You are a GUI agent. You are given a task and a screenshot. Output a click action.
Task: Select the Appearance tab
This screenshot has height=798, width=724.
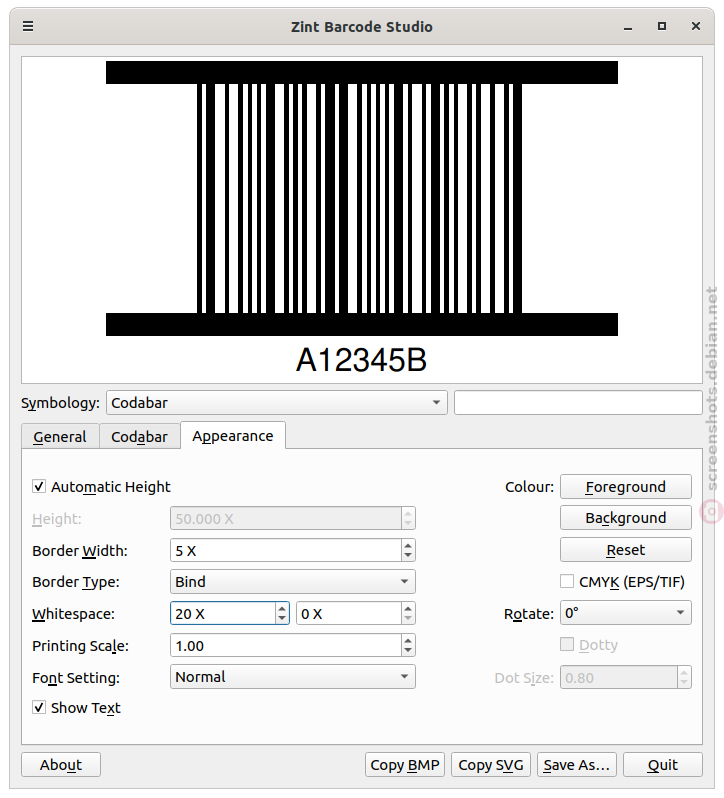click(x=233, y=436)
